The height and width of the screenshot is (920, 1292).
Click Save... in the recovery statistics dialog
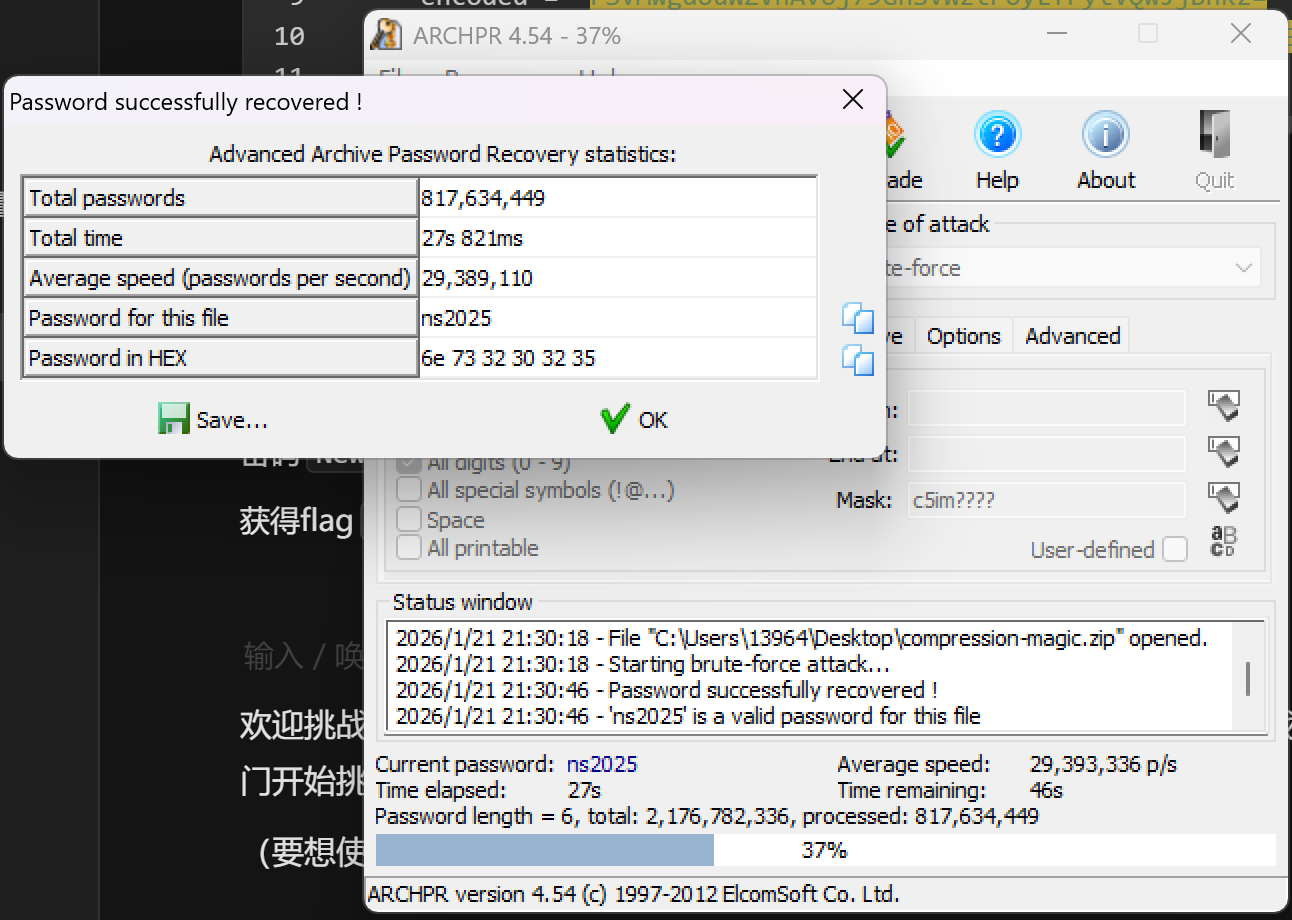213,420
